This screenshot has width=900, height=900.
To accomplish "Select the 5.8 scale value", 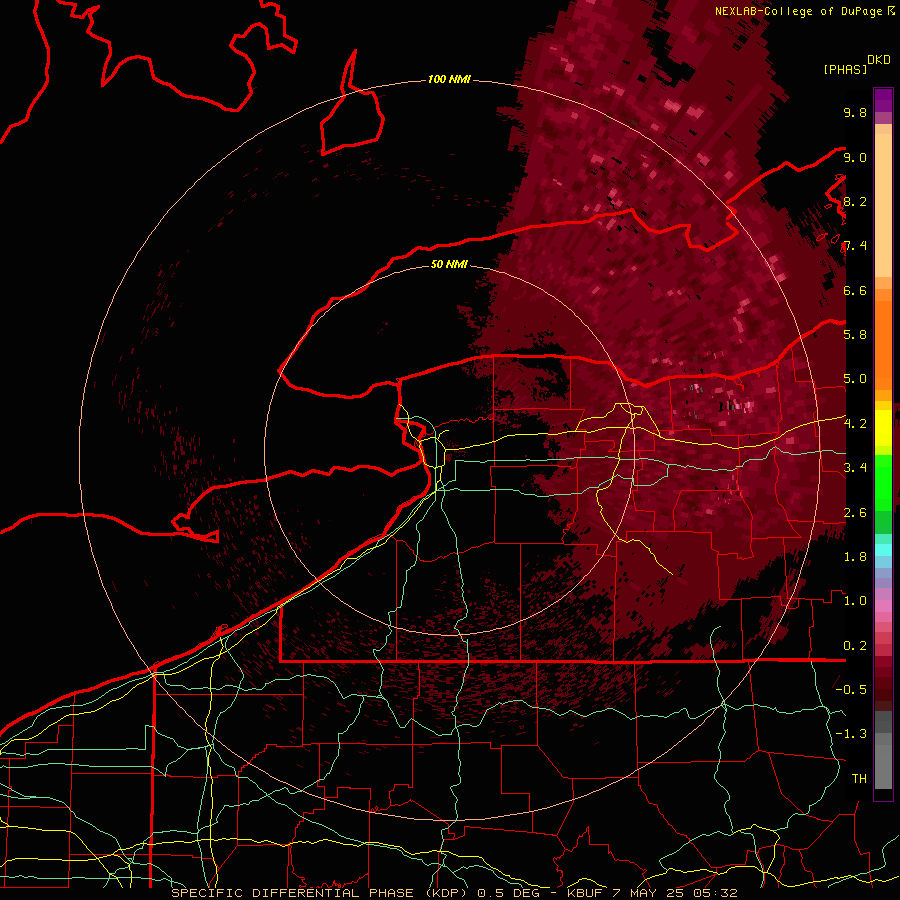I will [x=855, y=335].
